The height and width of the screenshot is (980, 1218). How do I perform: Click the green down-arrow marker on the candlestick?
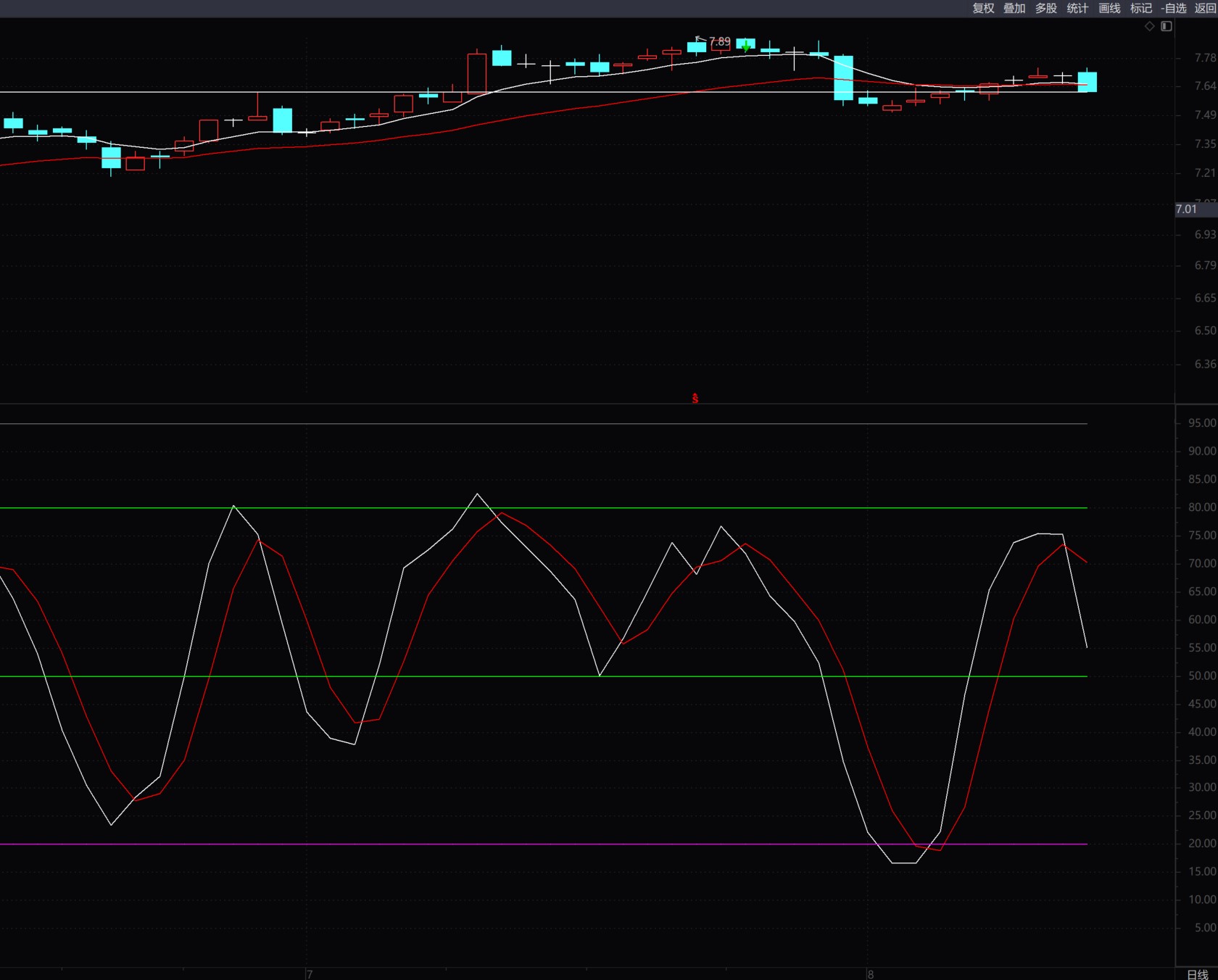pos(746,46)
